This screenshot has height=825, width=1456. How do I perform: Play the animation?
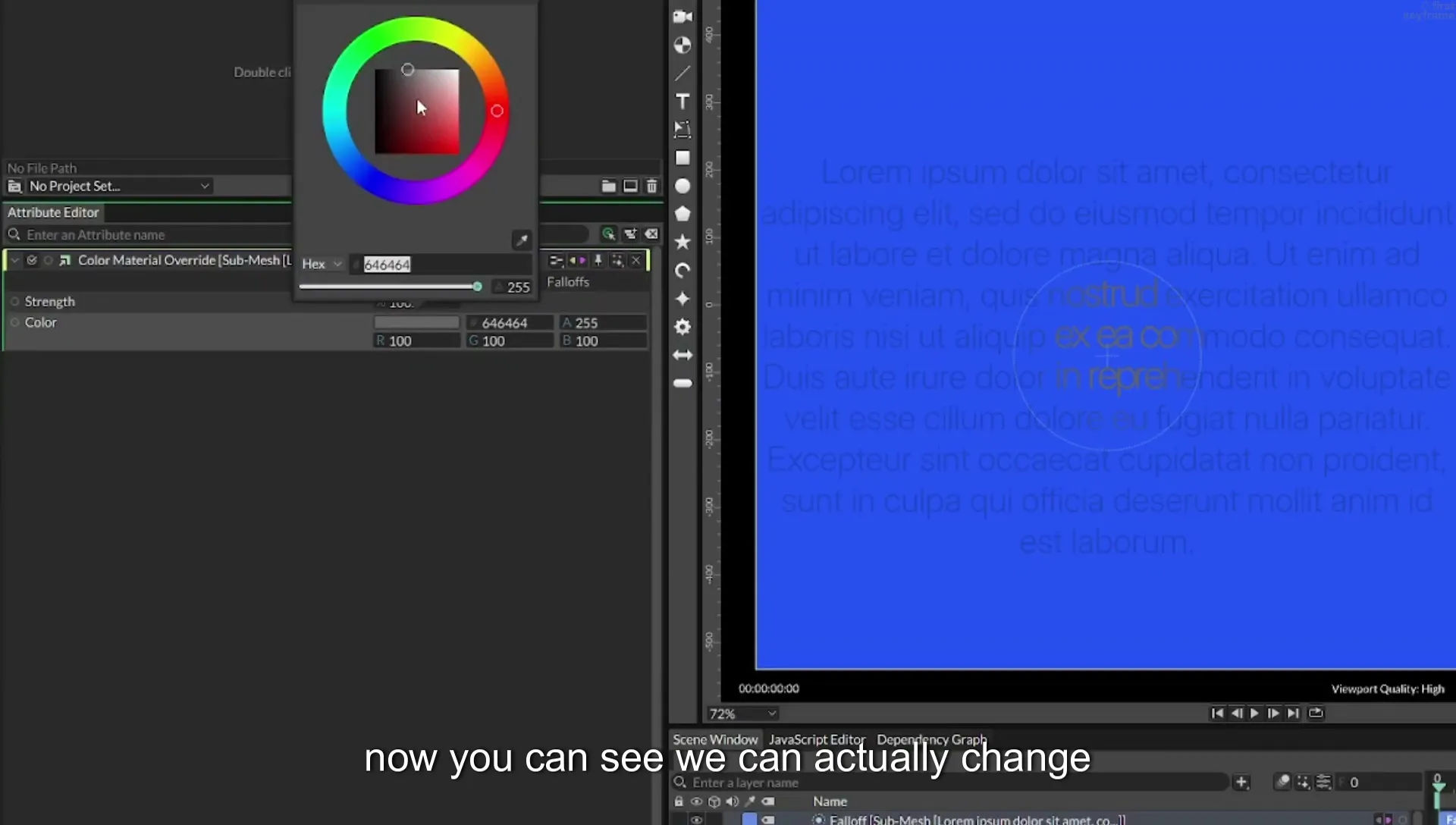1254,713
